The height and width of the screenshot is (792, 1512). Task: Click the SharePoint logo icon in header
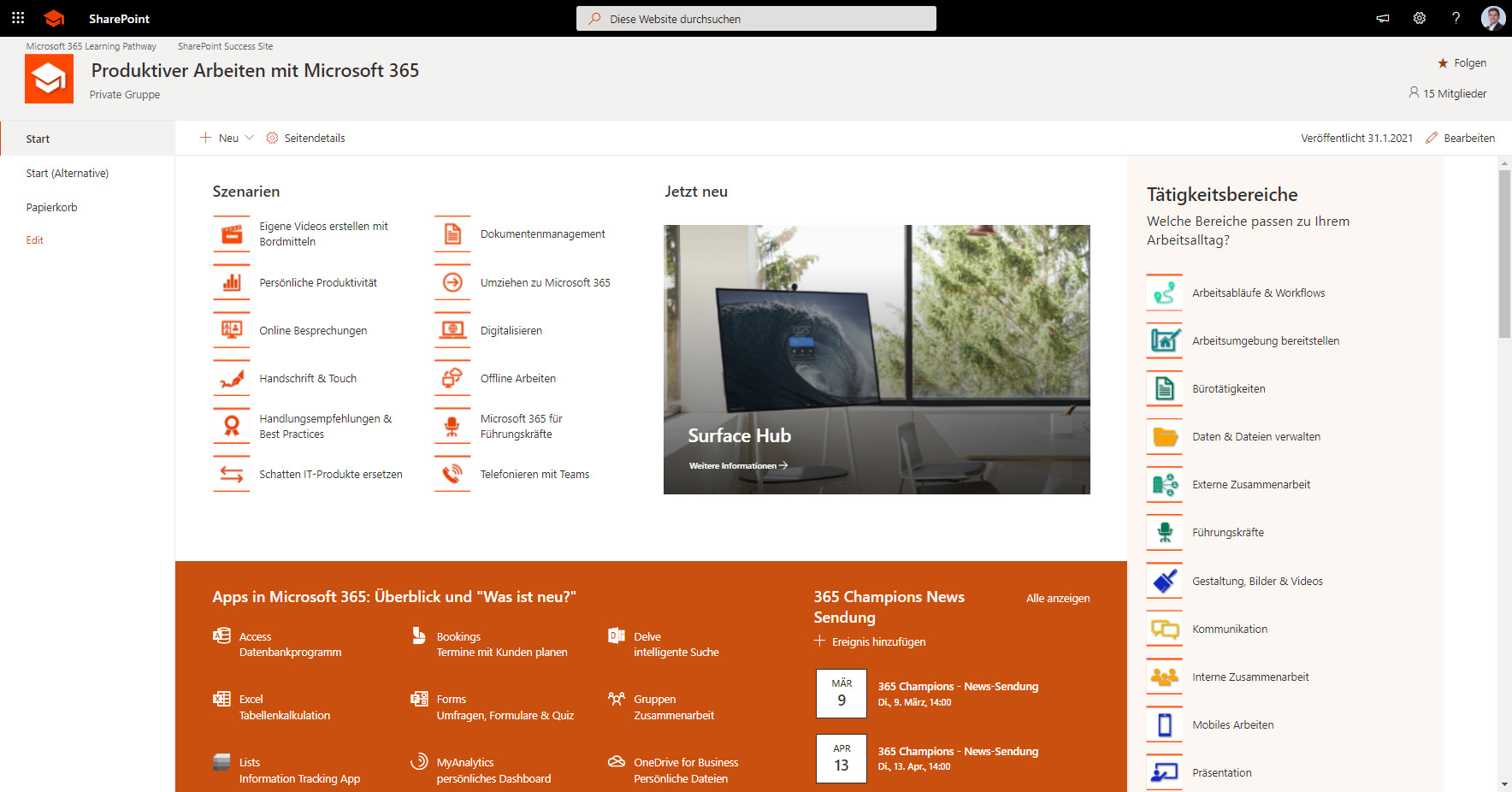54,18
